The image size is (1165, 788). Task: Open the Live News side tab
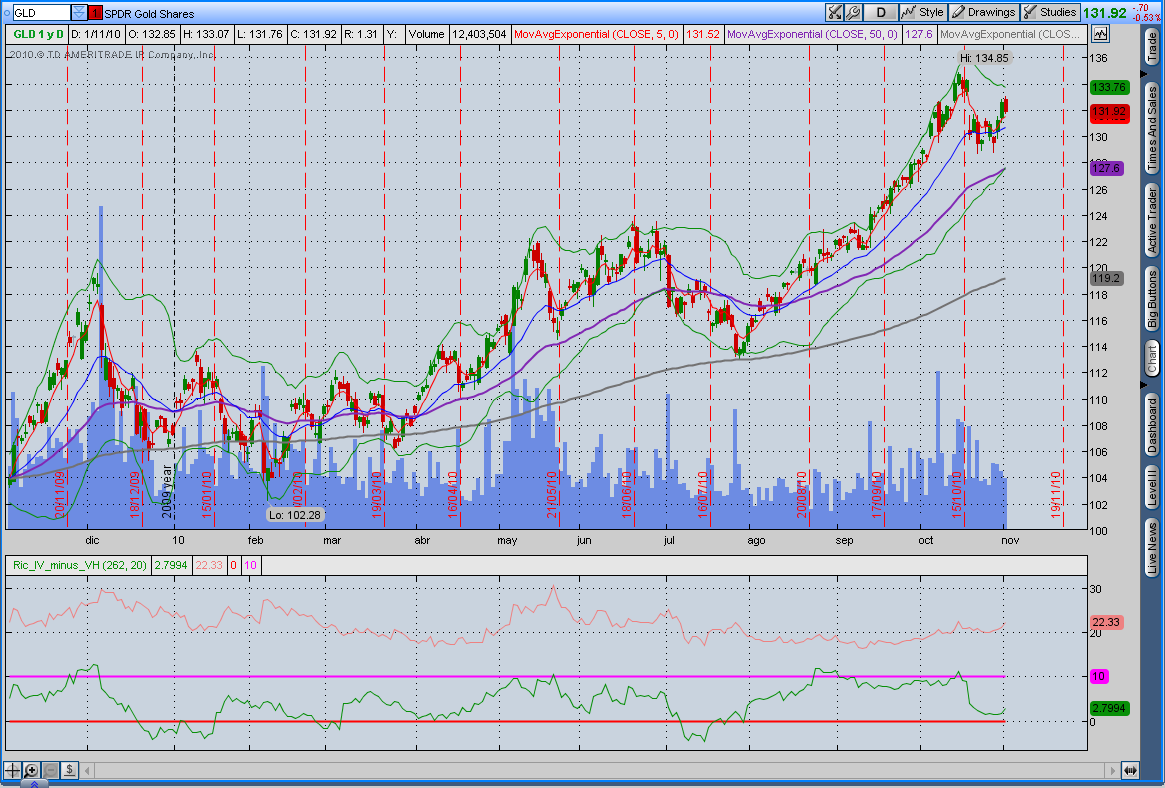point(1152,548)
